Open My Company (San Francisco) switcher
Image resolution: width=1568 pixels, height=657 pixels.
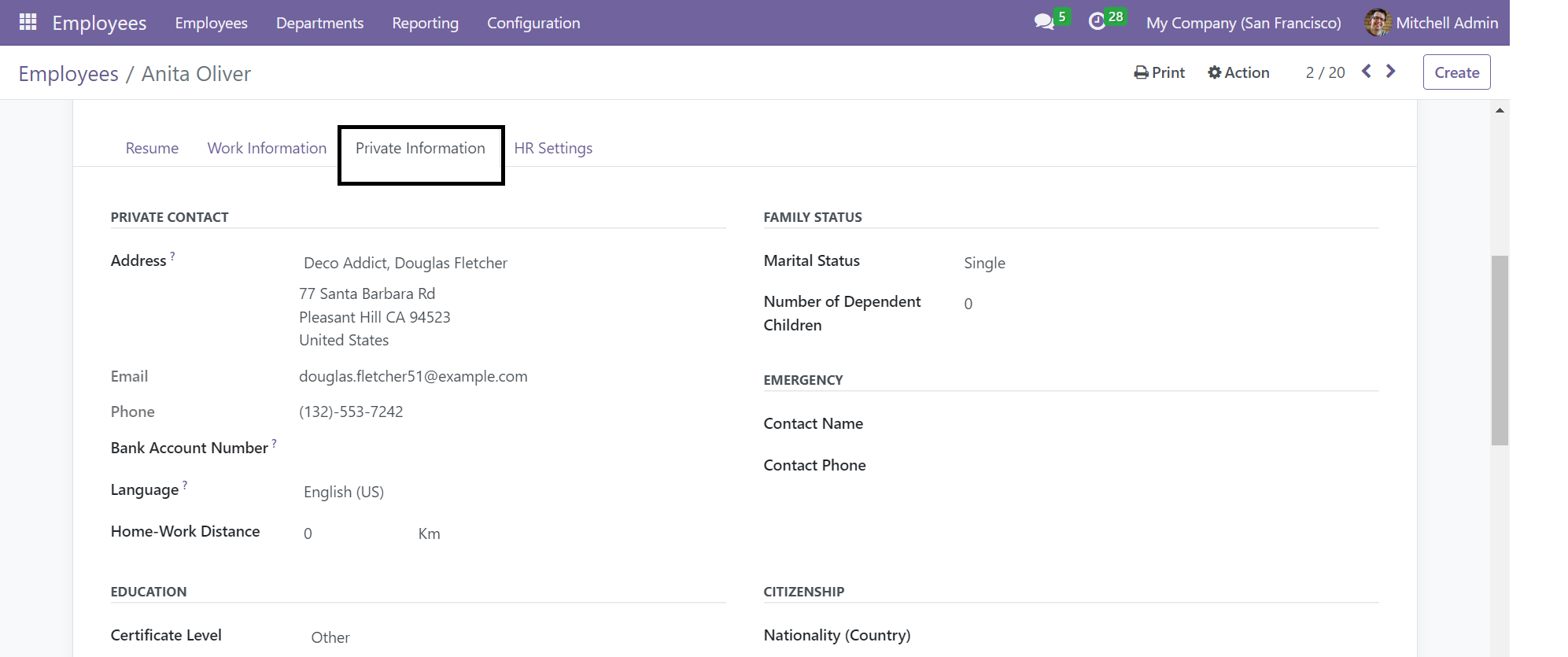pyautogui.click(x=1243, y=23)
